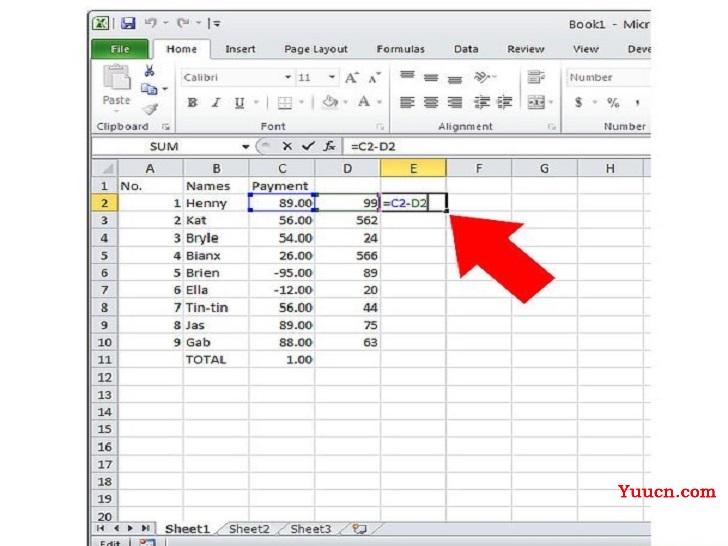This screenshot has width=728, height=546.
Task: Open Insert Function fx icon
Action: 329,146
